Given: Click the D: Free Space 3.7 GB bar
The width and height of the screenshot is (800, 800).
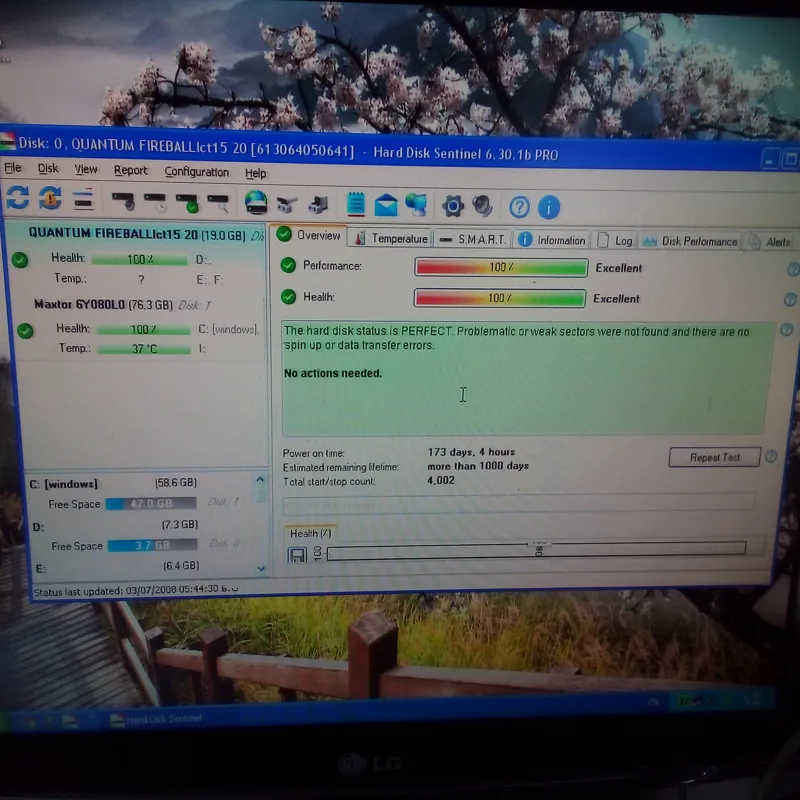Looking at the screenshot, I should click(x=152, y=545).
